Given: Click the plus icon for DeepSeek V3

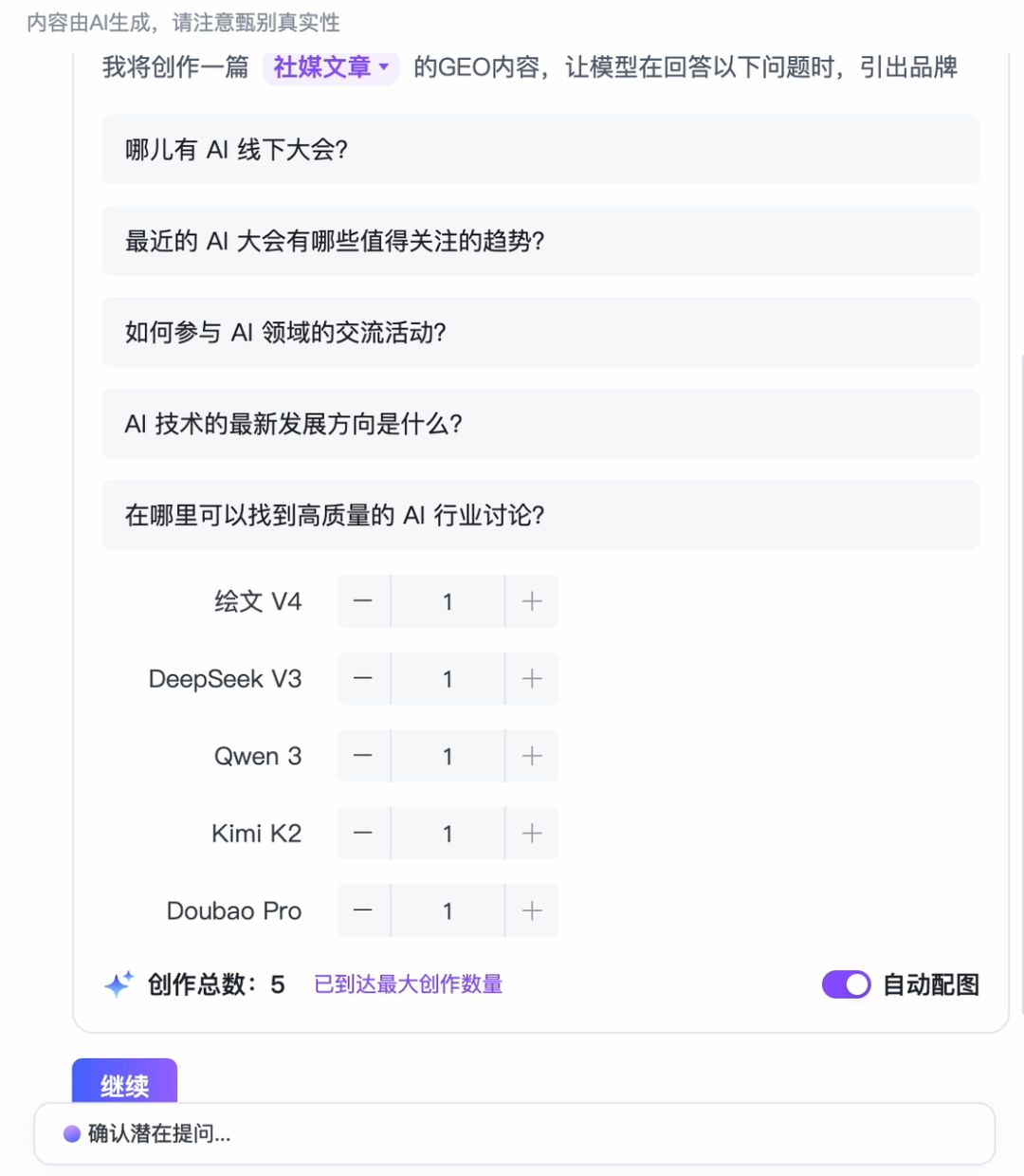Looking at the screenshot, I should (x=531, y=679).
